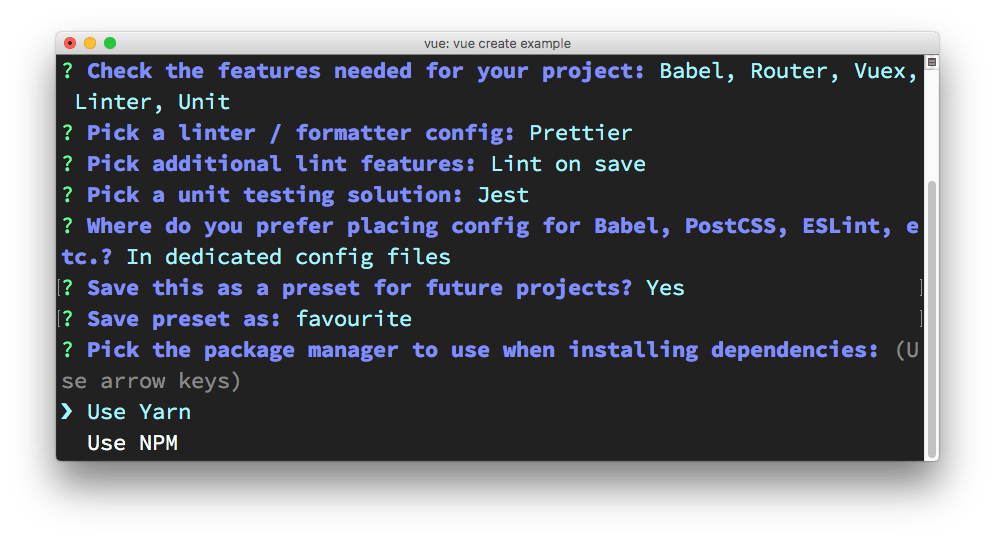Click the window title 'vue: vue create example'
The height and width of the screenshot is (541, 995).
coord(497,43)
